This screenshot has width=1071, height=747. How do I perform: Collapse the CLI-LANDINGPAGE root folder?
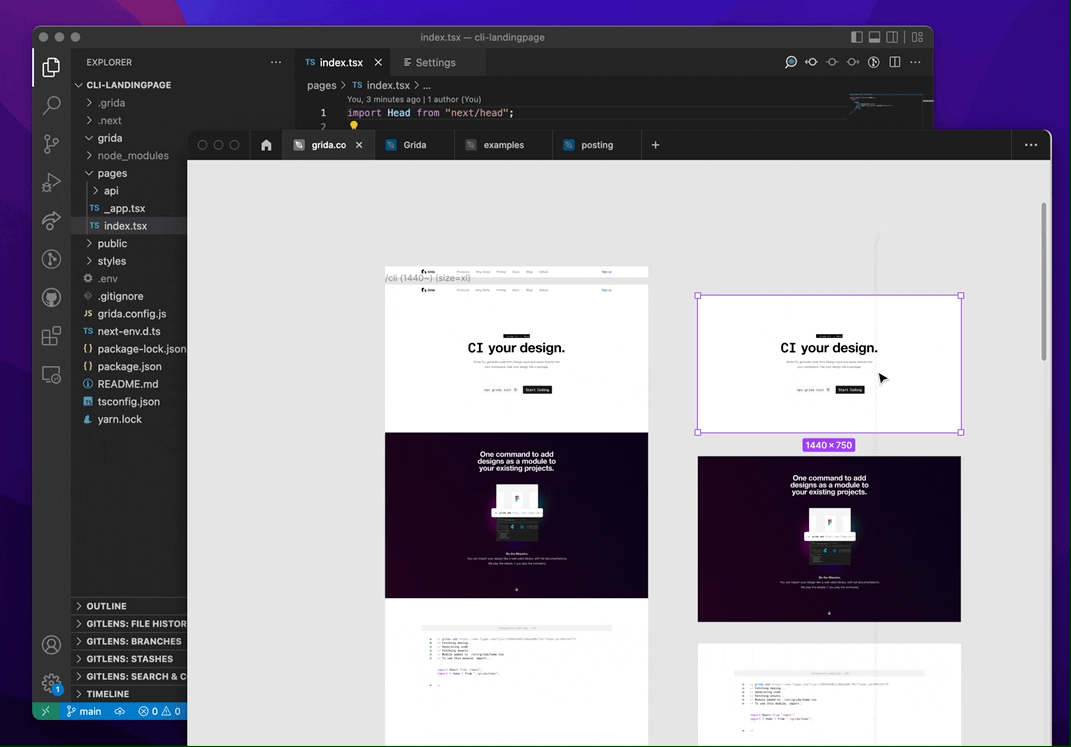tap(128, 85)
